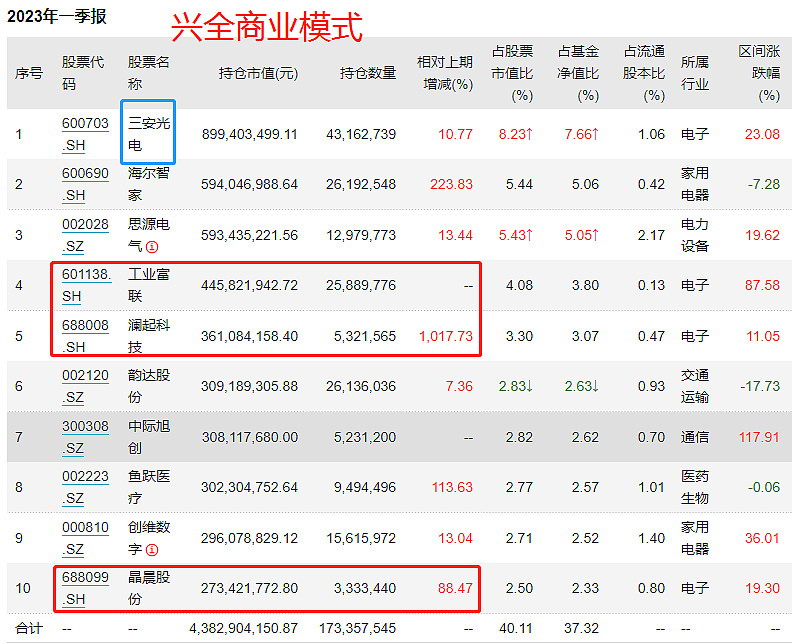Screen dimensions: 792x644
Task: Sort by 区间涨跌幅(%) column header
Action: tap(759, 74)
